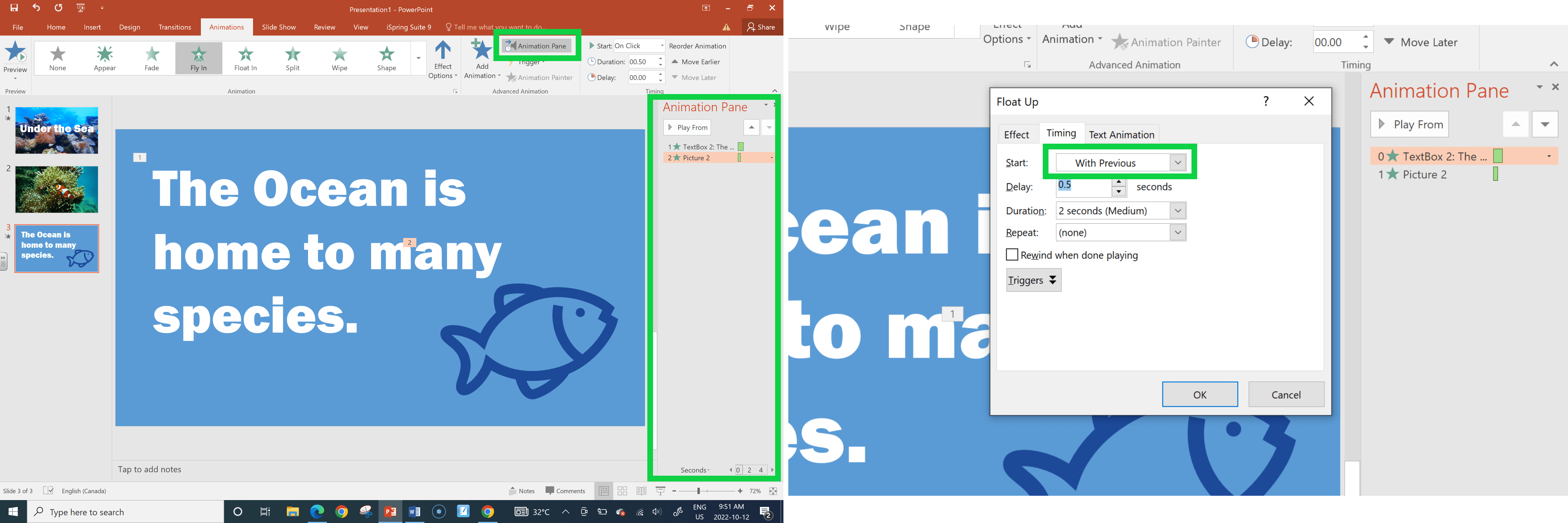Enable Rewind when done playing
1568x523 pixels.
click(1012, 255)
